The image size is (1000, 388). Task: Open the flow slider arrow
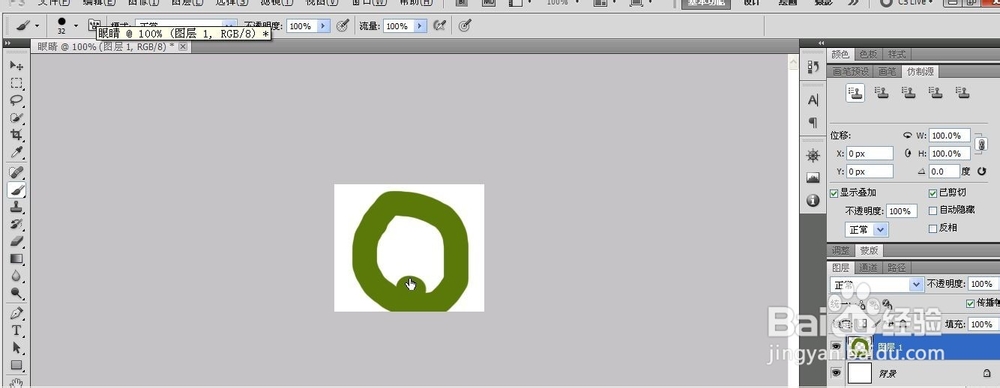420,26
